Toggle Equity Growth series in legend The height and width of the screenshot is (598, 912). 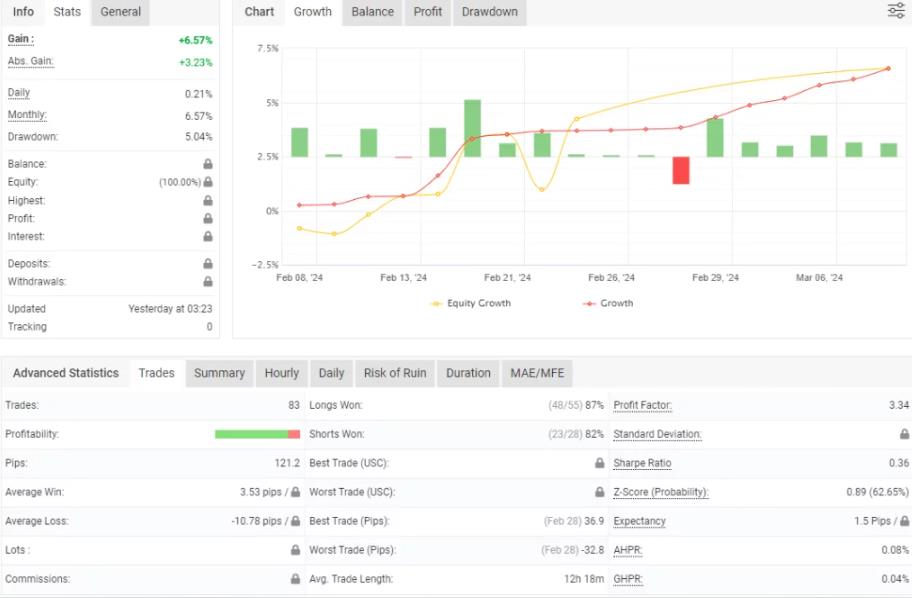(471, 303)
